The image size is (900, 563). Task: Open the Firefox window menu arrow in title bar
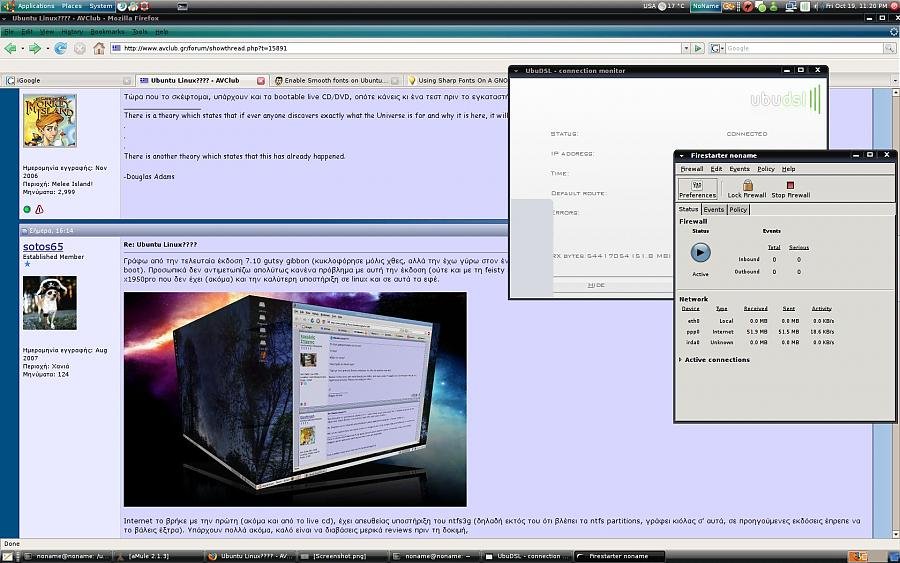click(x=4, y=18)
